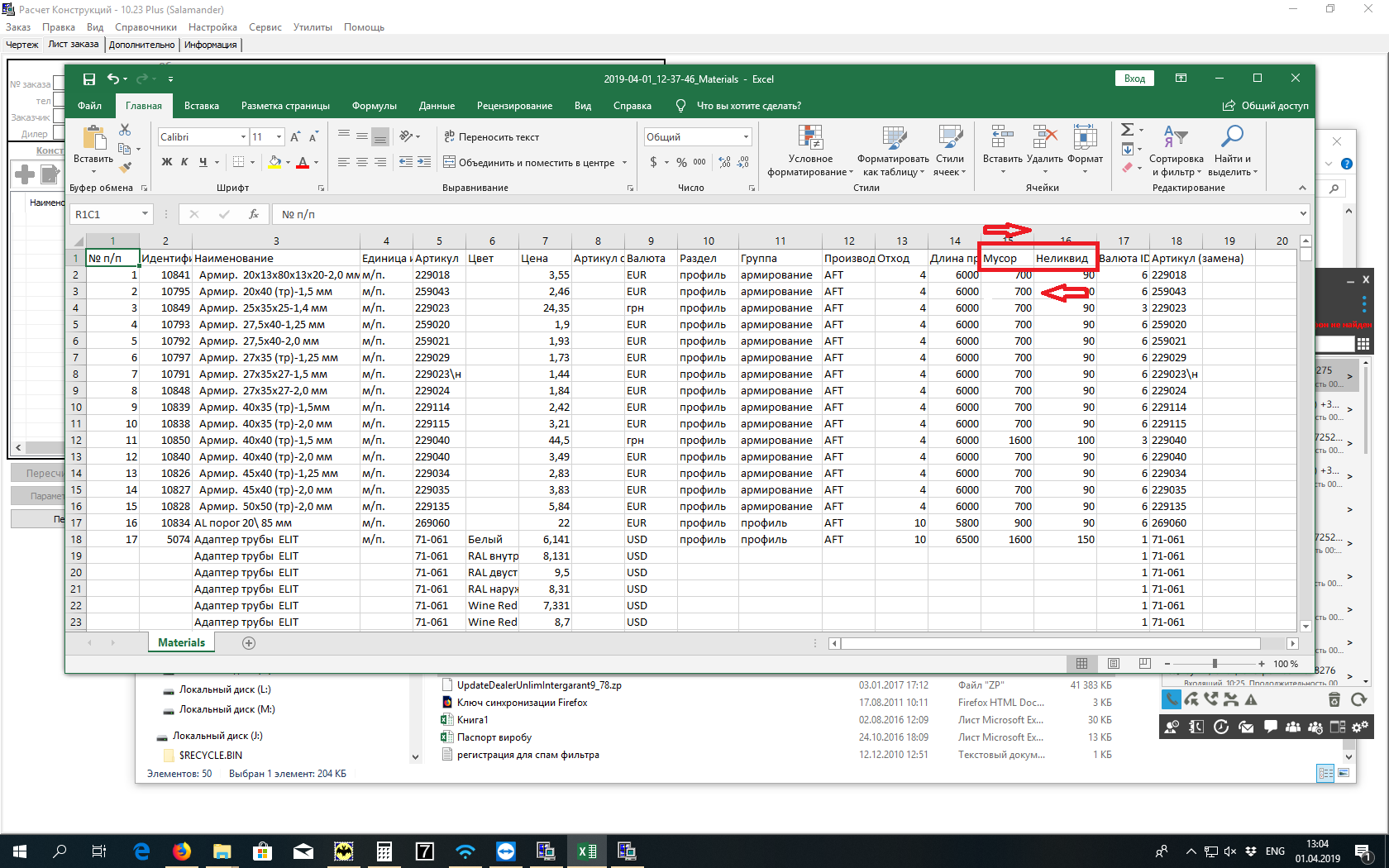Image resolution: width=1389 pixels, height=868 pixels.
Task: Align text to the center horizontally
Action: click(x=362, y=162)
